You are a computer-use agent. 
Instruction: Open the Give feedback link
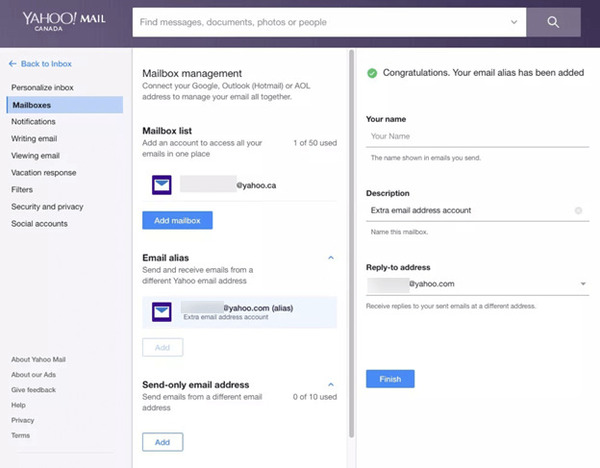click(33, 390)
